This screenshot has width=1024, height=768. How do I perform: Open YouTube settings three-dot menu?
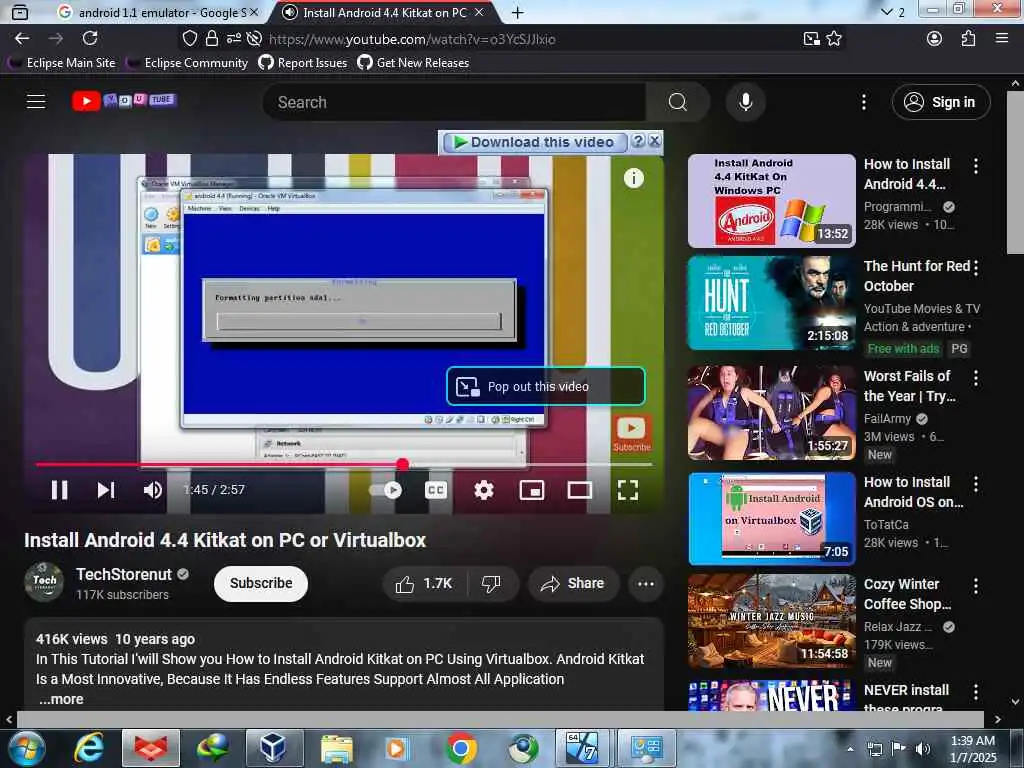tap(863, 102)
